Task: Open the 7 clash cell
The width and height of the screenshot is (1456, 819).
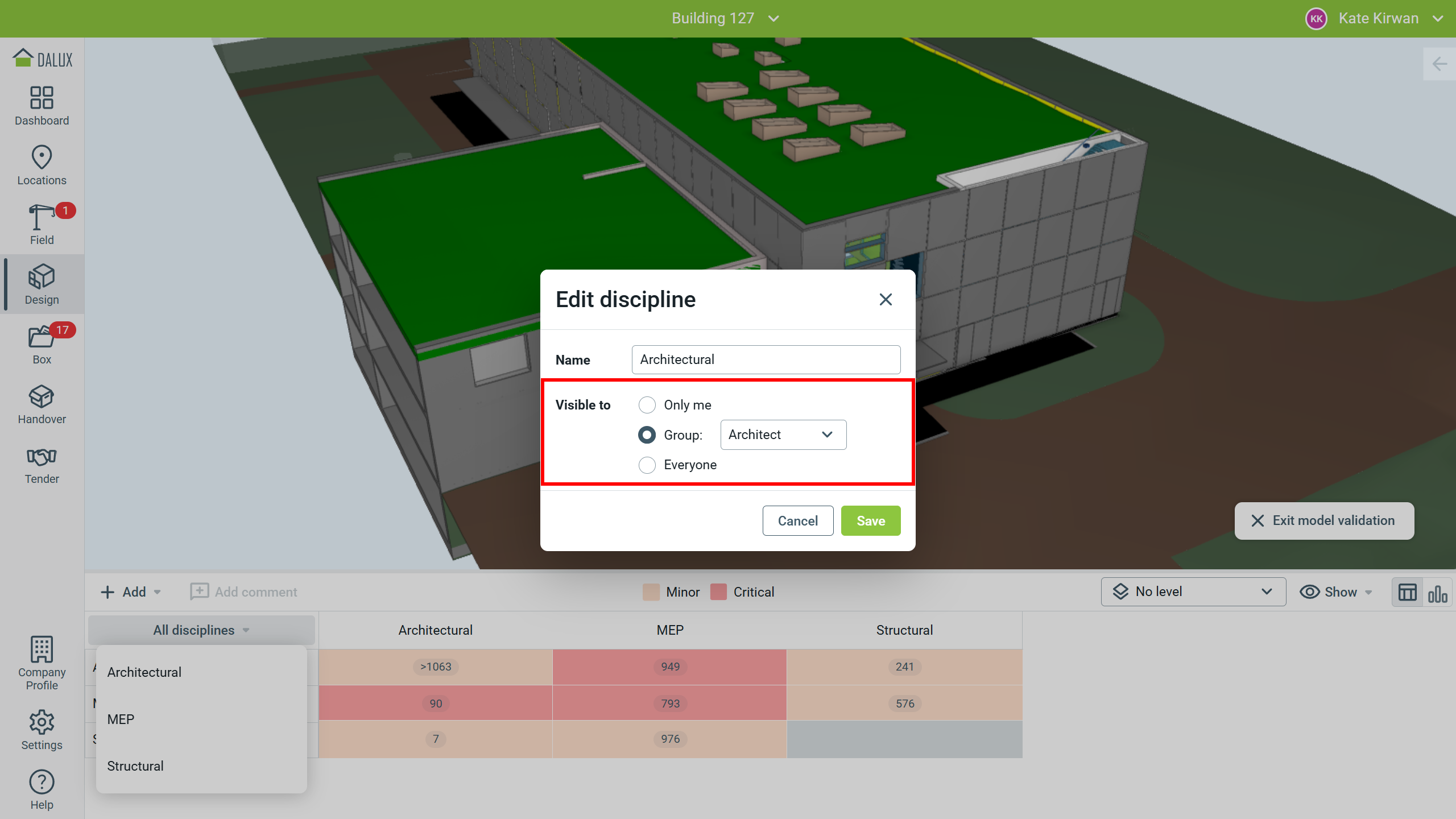Action: click(436, 739)
